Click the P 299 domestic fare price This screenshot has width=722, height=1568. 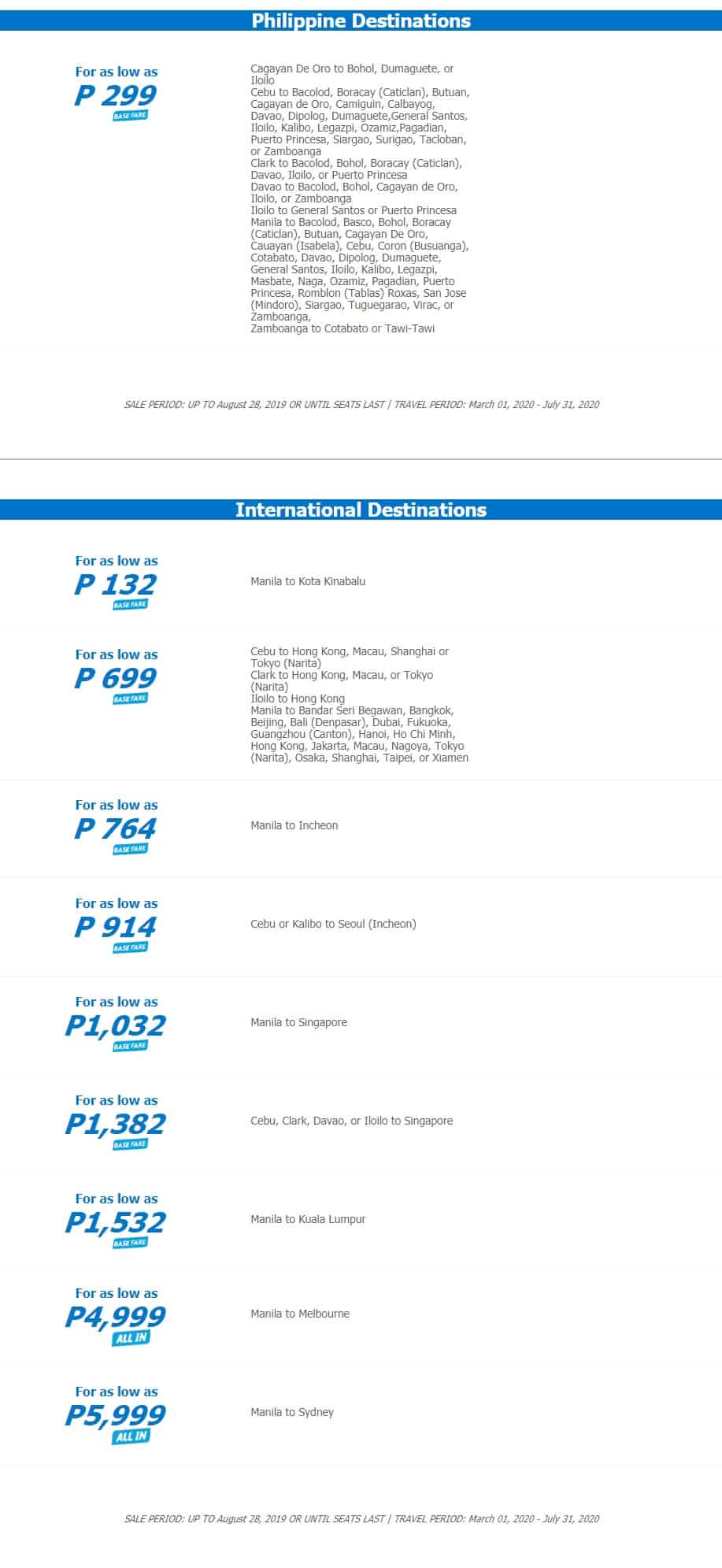coord(116,95)
